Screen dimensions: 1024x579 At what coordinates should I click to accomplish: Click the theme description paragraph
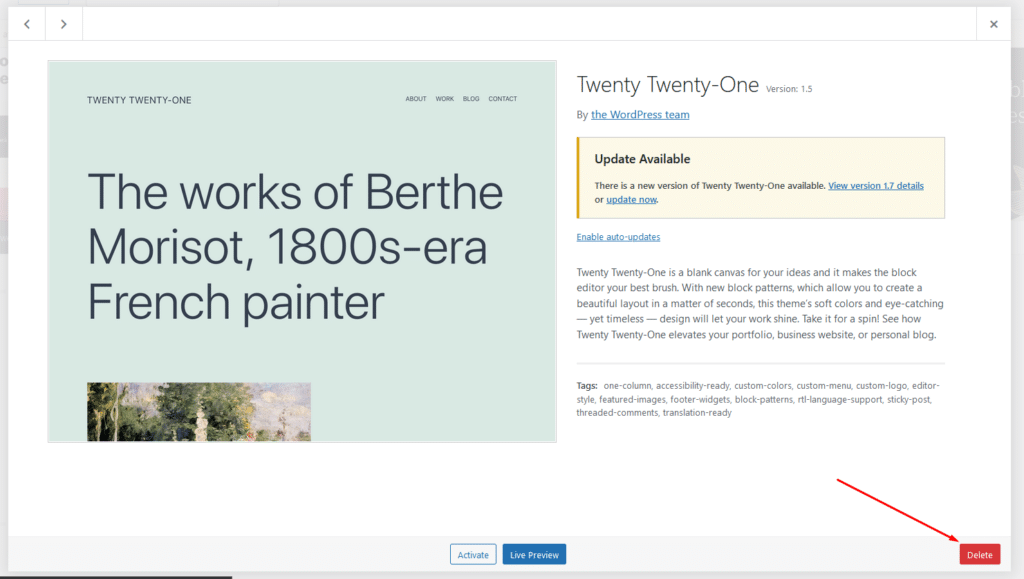pos(760,304)
